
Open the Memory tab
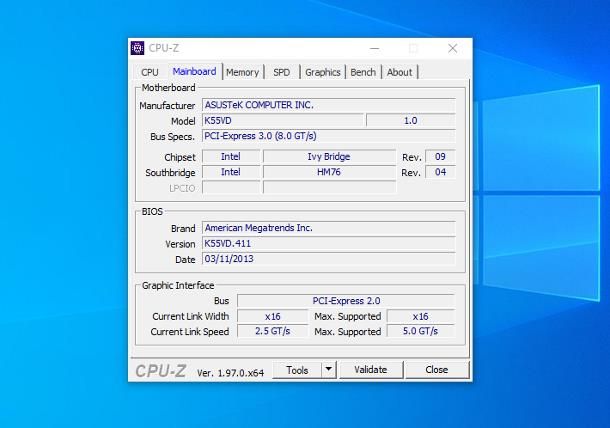point(243,72)
